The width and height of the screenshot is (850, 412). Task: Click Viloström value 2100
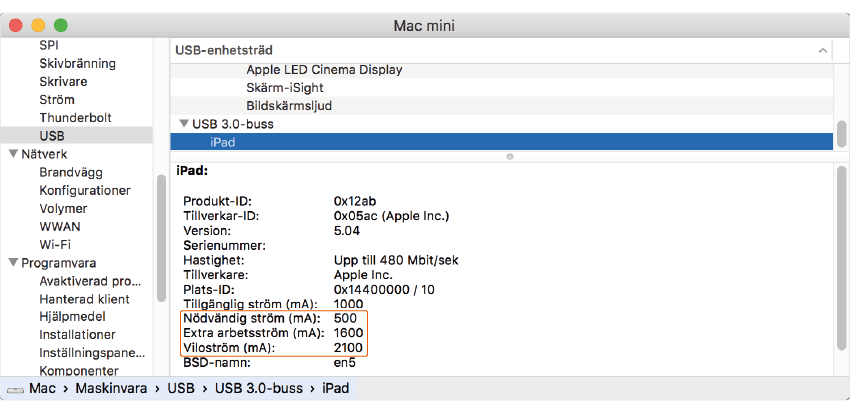349,347
